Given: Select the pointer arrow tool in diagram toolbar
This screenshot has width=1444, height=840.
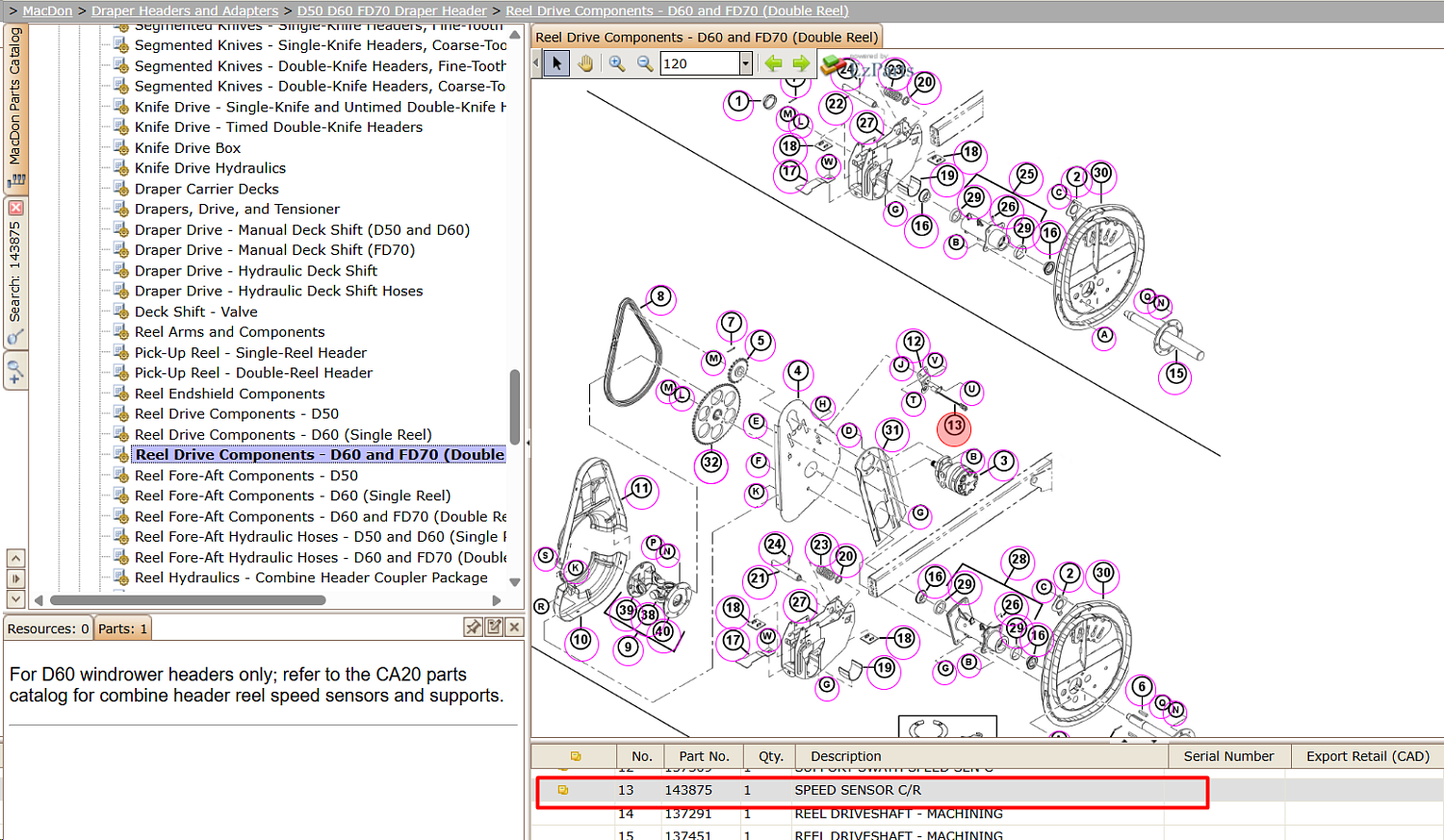Looking at the screenshot, I should coord(556,64).
